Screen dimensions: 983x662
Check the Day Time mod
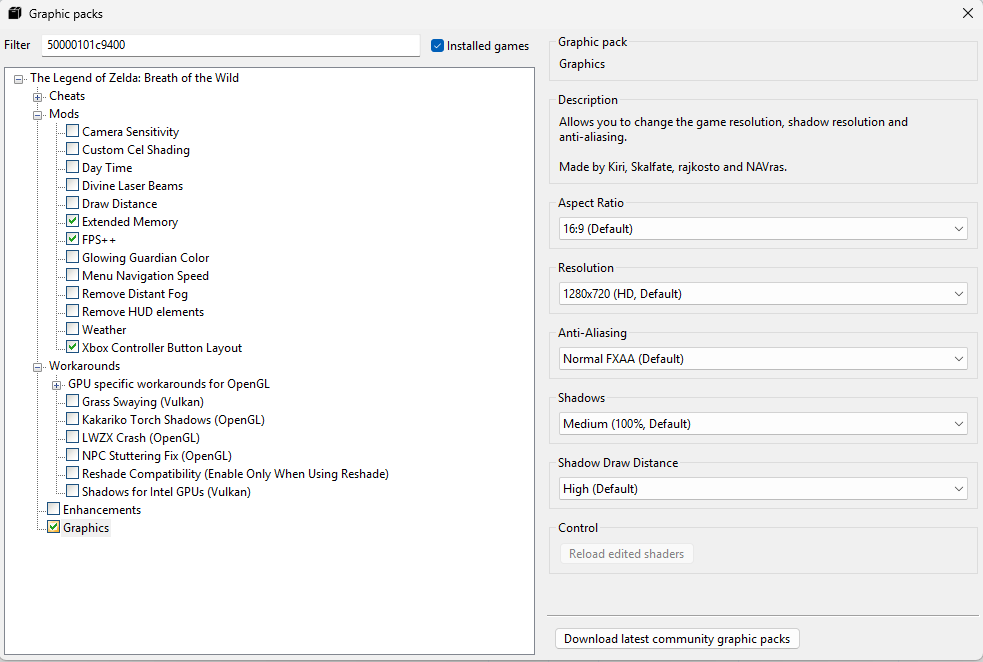pyautogui.click(x=73, y=167)
